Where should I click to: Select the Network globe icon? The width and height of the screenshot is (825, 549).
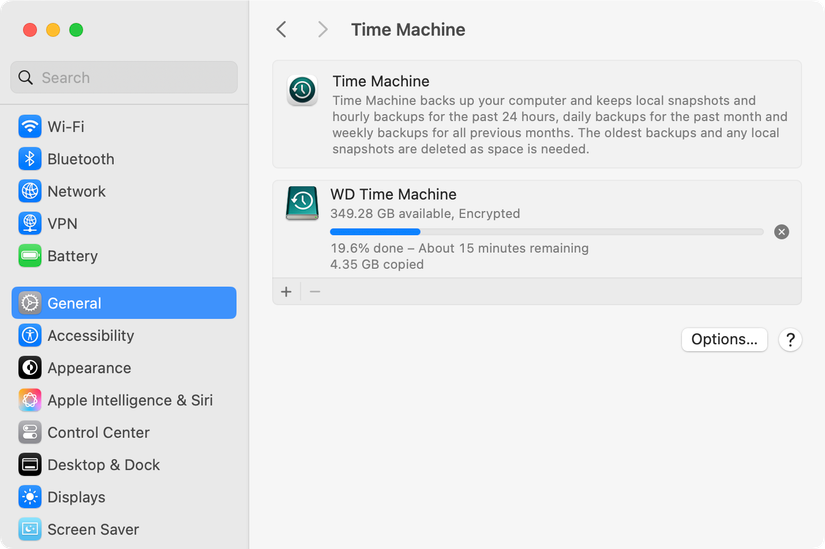(30, 191)
